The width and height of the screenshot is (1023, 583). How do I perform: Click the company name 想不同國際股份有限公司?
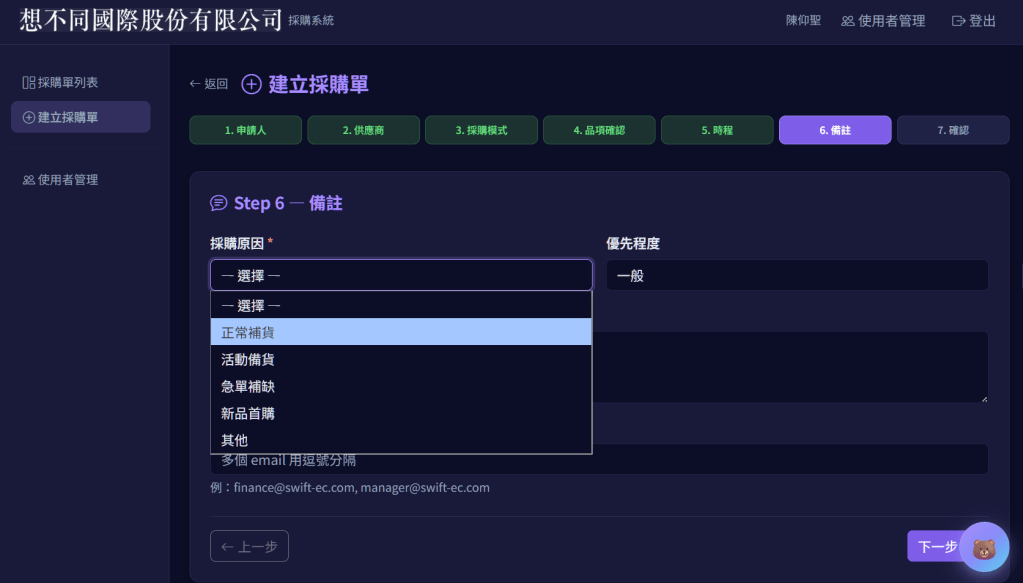pyautogui.click(x=151, y=20)
